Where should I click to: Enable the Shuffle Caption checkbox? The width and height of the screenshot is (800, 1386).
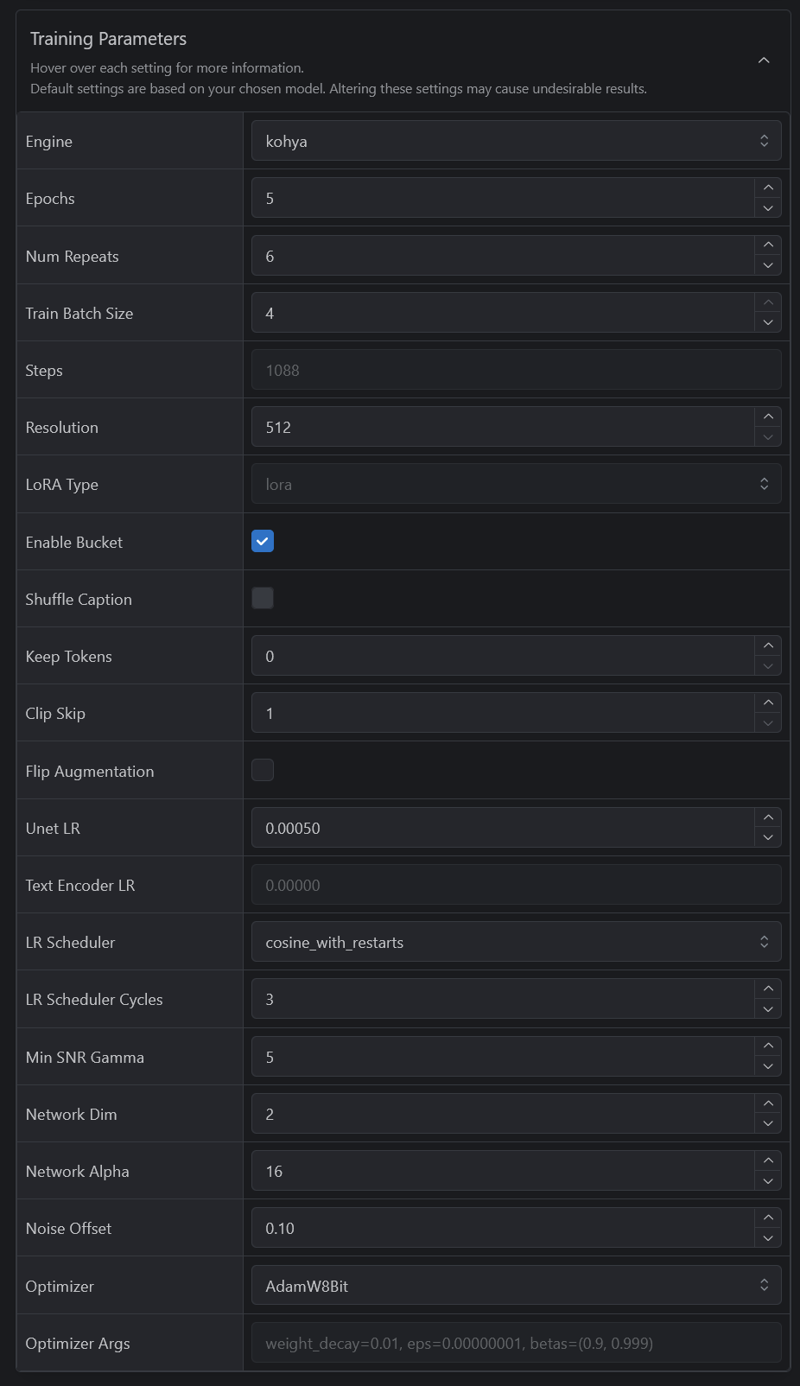[262, 598]
